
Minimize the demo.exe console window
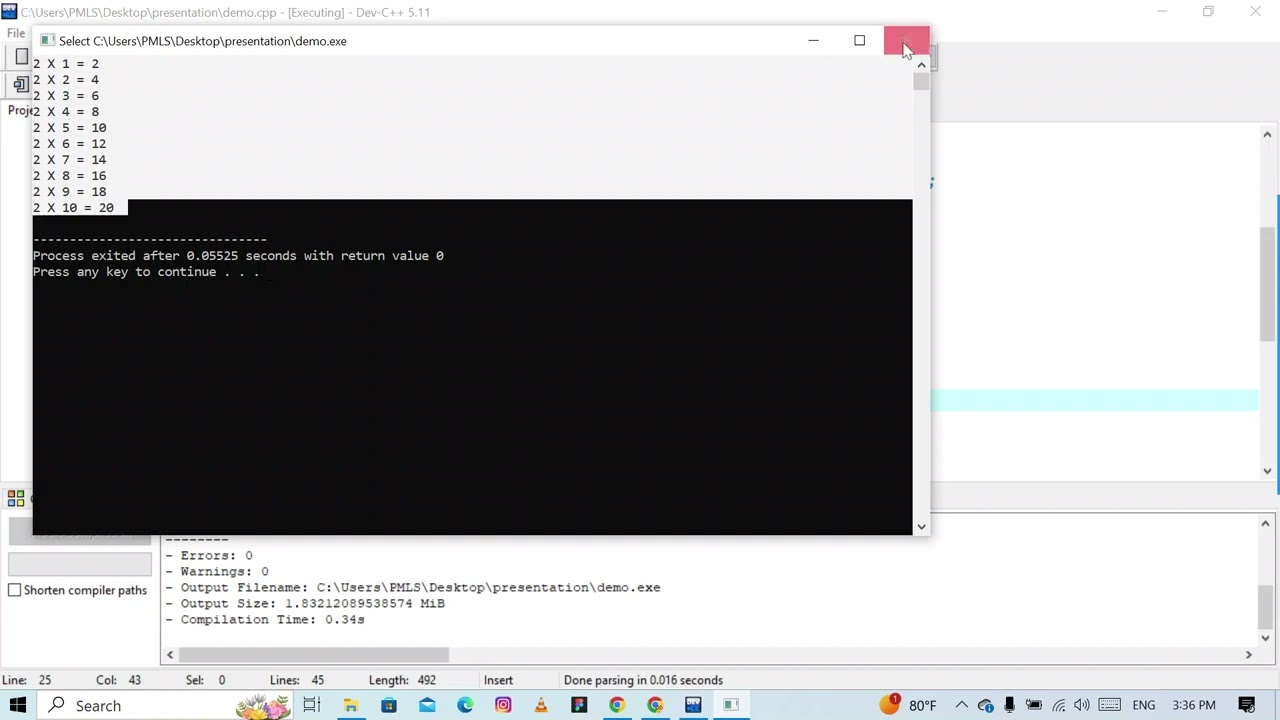tap(813, 41)
